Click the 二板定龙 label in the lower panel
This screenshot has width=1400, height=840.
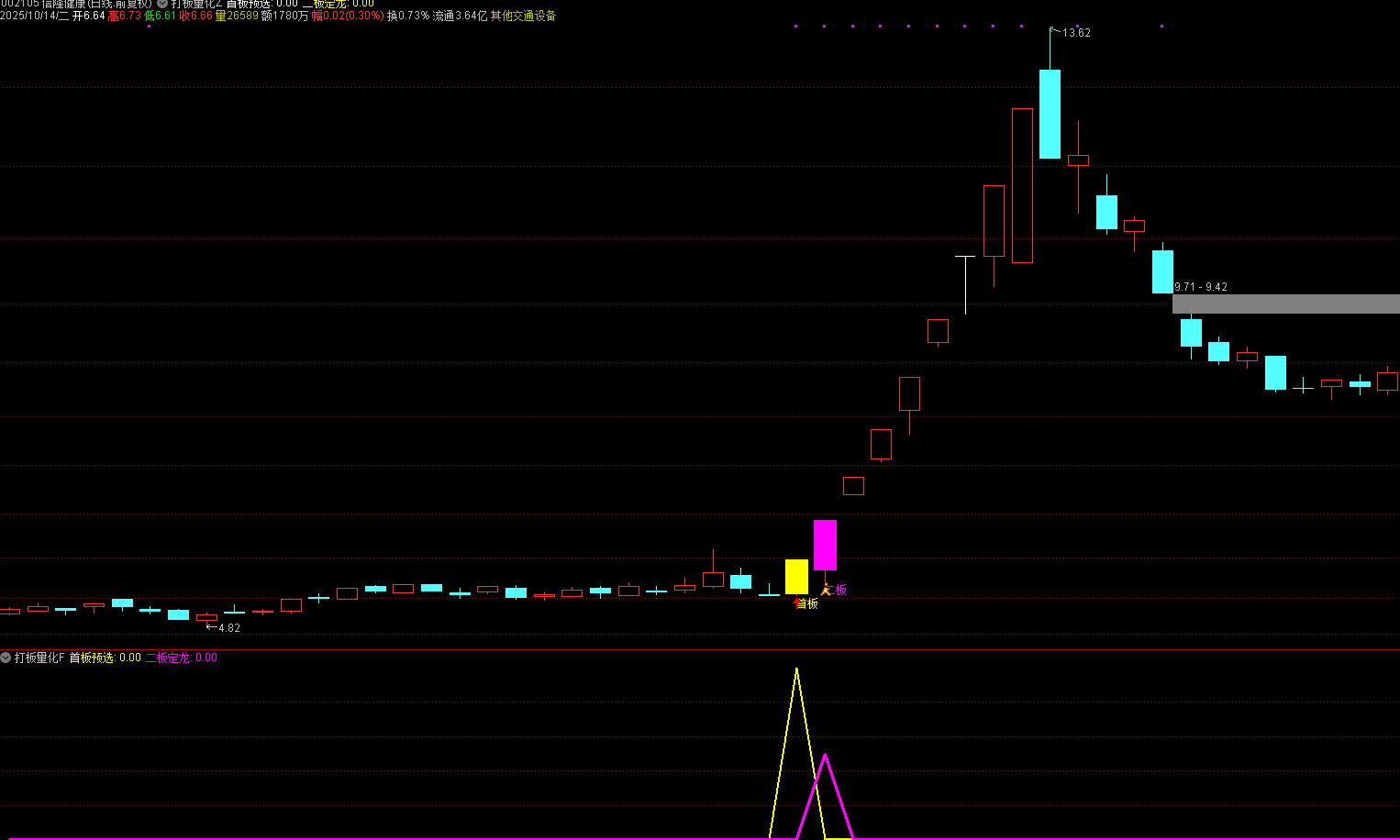[x=169, y=658]
